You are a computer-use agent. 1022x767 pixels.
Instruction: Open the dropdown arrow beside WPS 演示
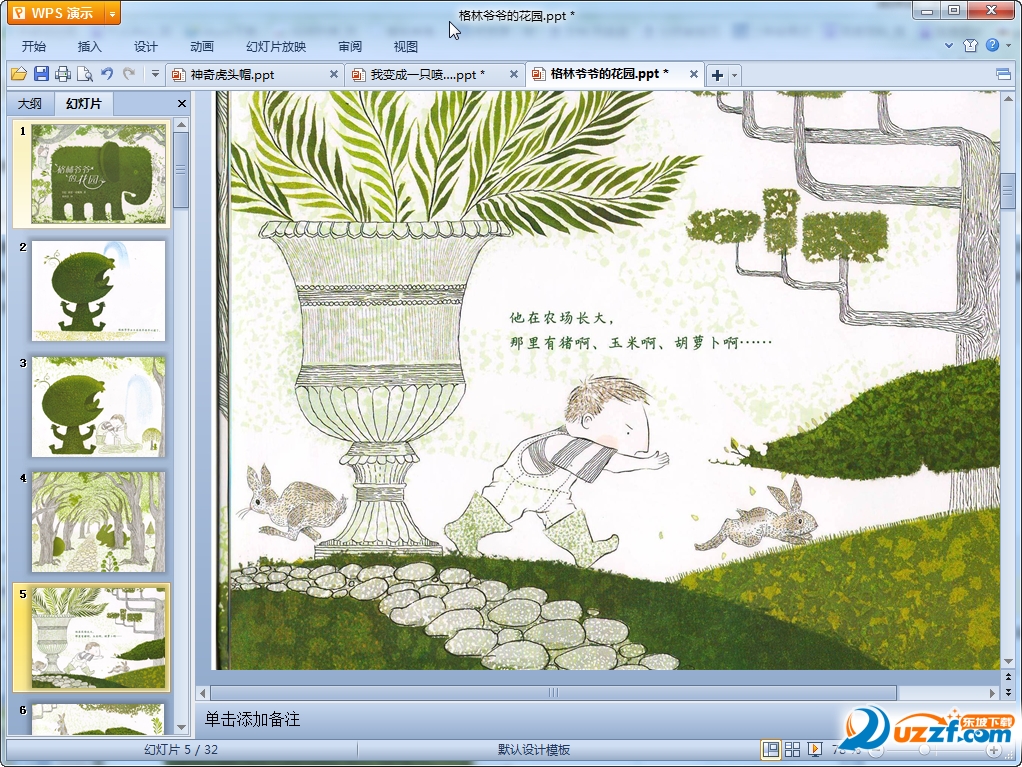(113, 13)
